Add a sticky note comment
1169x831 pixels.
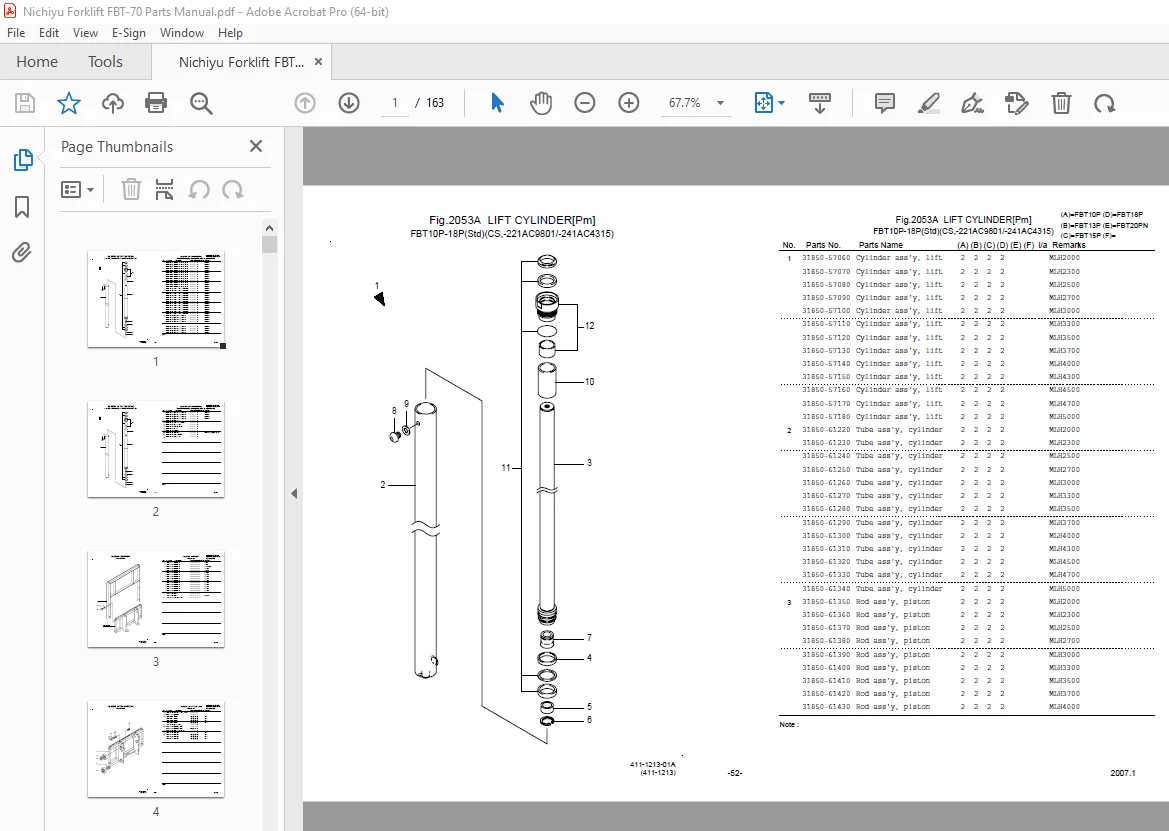point(884,103)
